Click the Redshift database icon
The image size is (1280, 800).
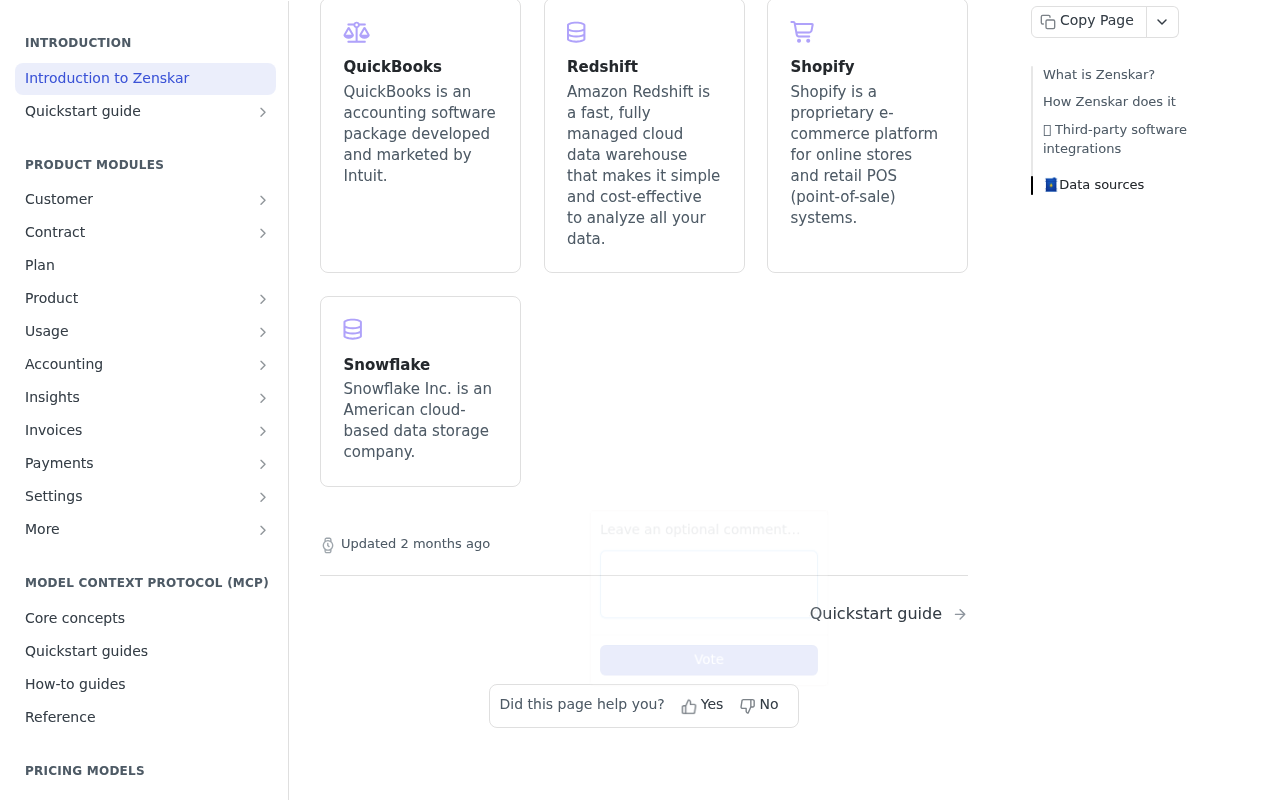[x=576, y=32]
